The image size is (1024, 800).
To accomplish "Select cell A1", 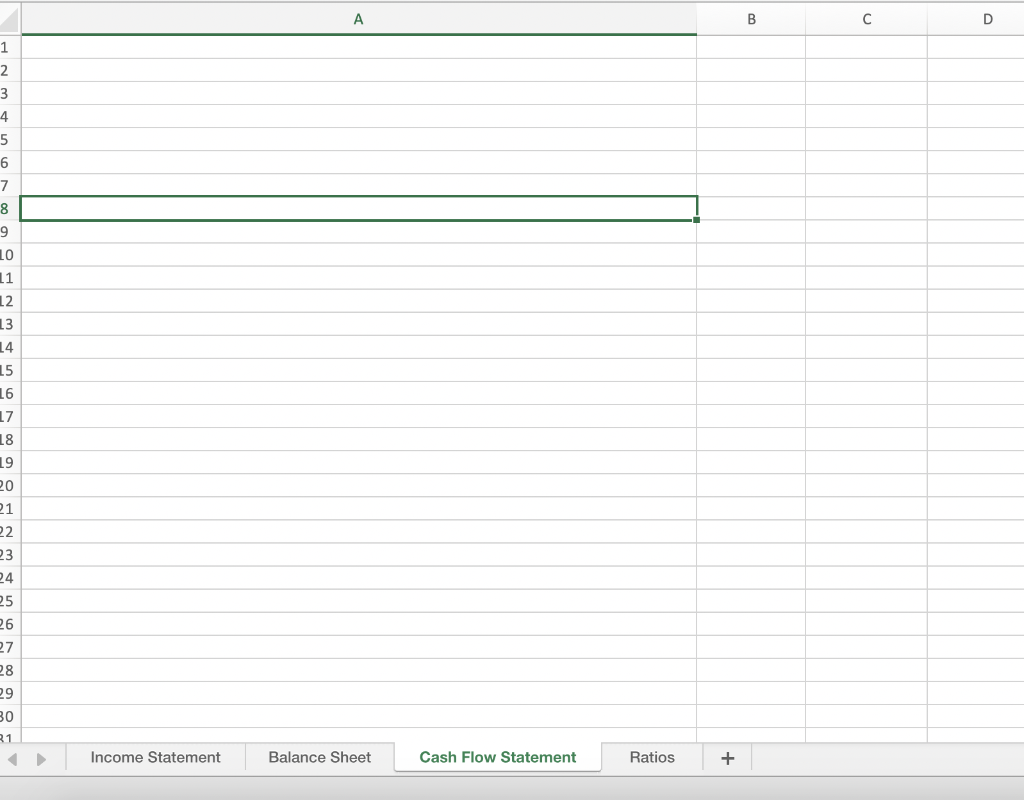I will tap(359, 47).
